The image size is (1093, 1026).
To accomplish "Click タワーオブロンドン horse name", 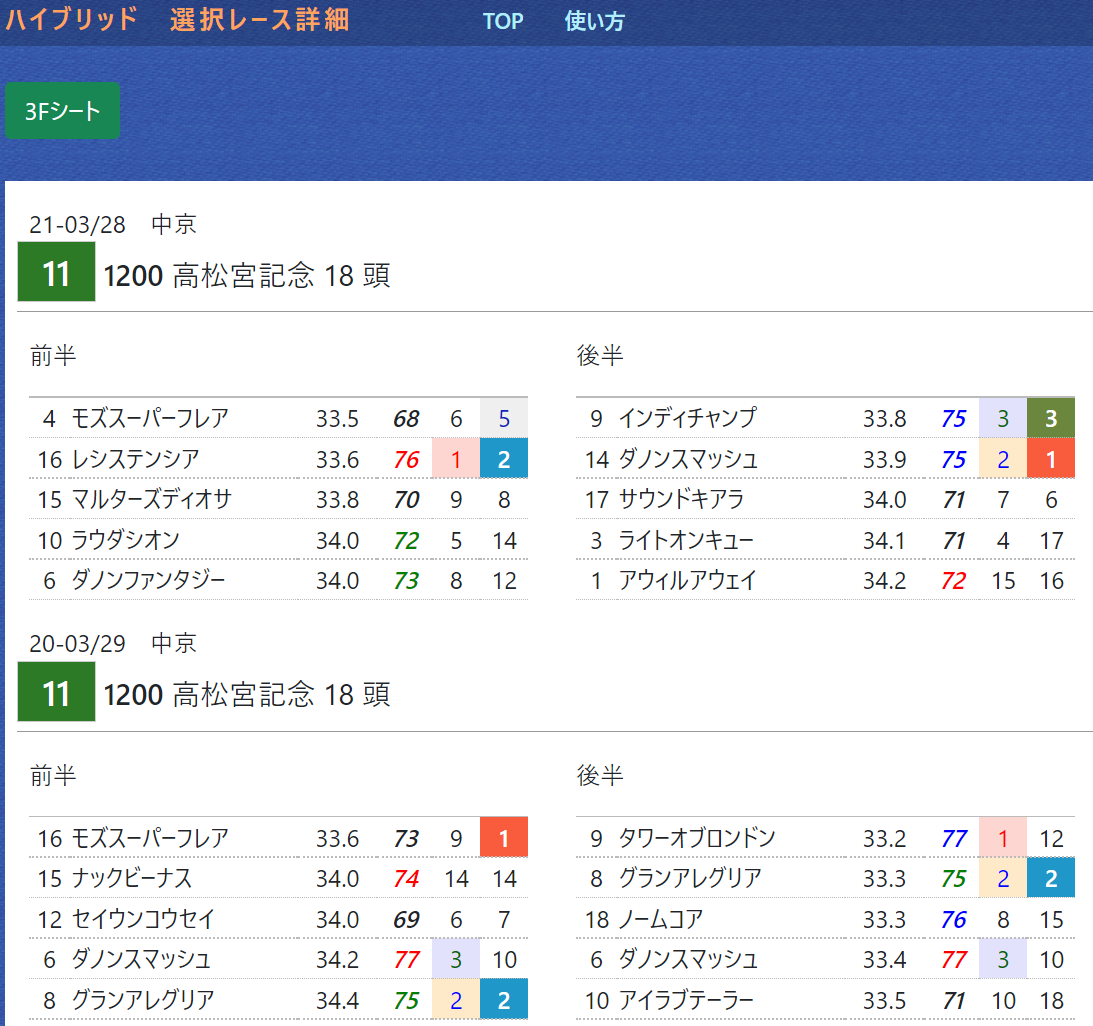I will pyautogui.click(x=697, y=838).
